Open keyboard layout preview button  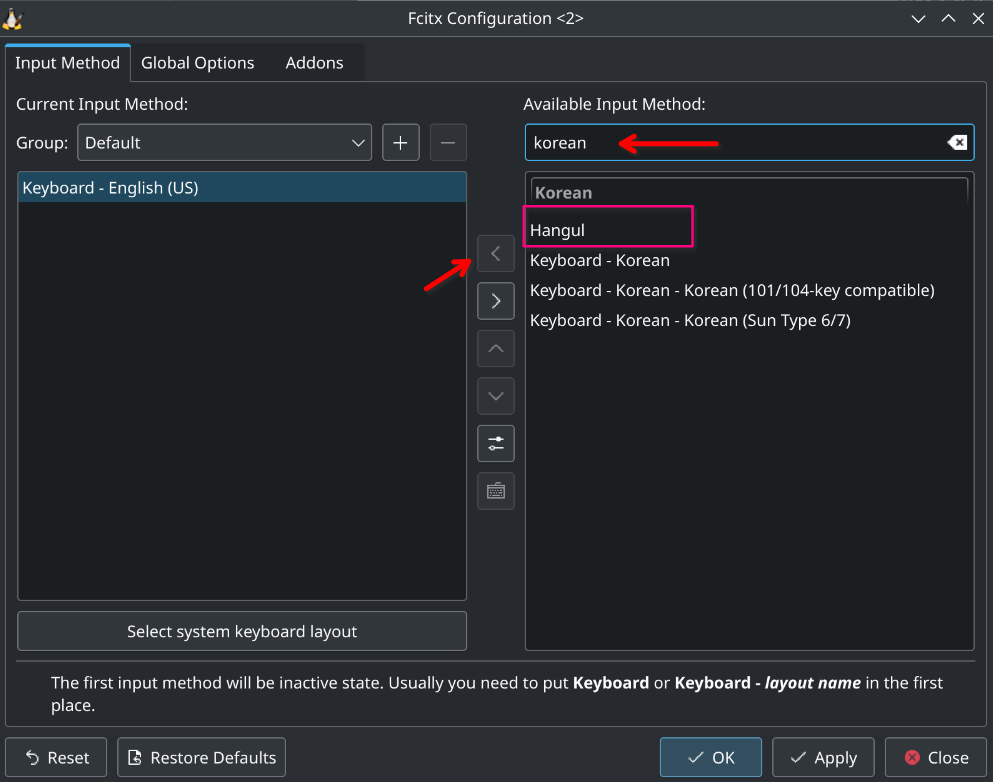pyautogui.click(x=496, y=491)
